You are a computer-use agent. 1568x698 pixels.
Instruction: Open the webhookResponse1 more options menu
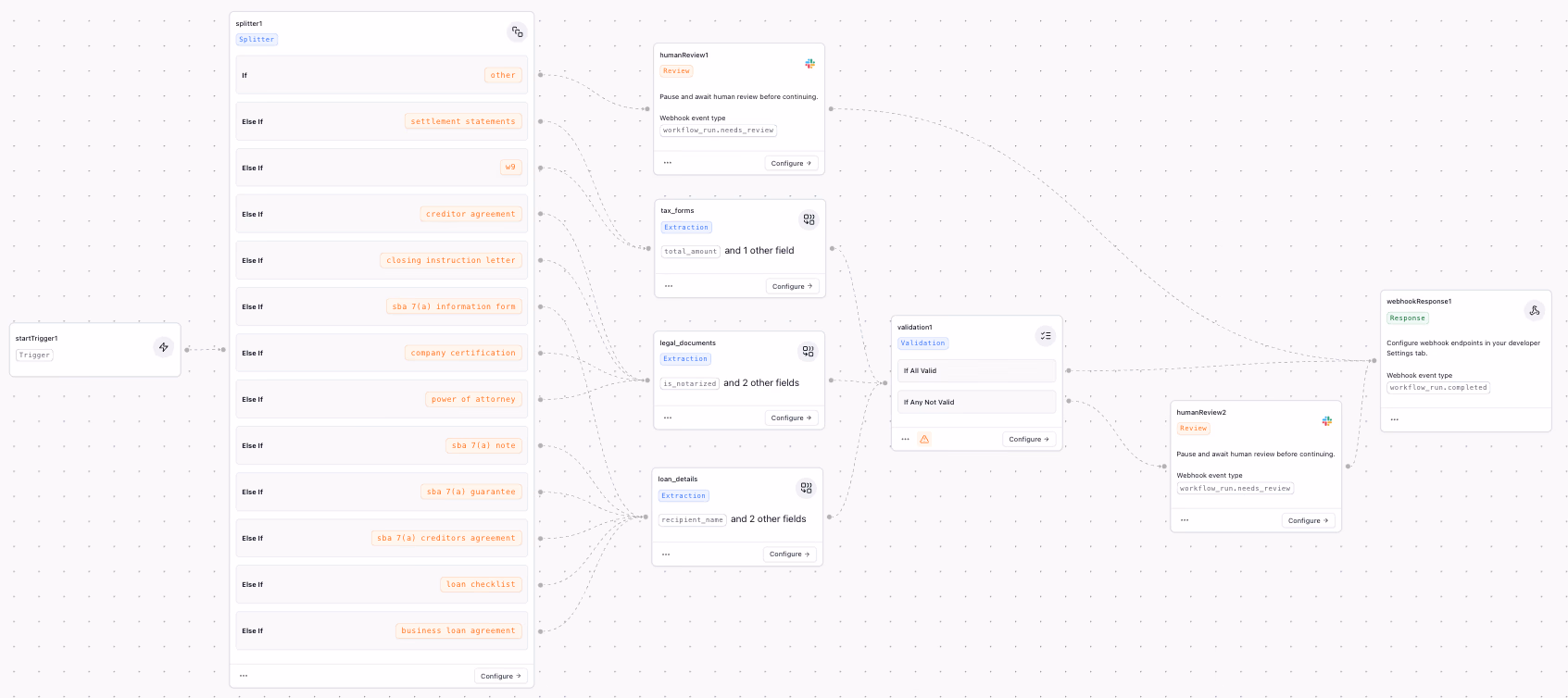click(x=1394, y=419)
